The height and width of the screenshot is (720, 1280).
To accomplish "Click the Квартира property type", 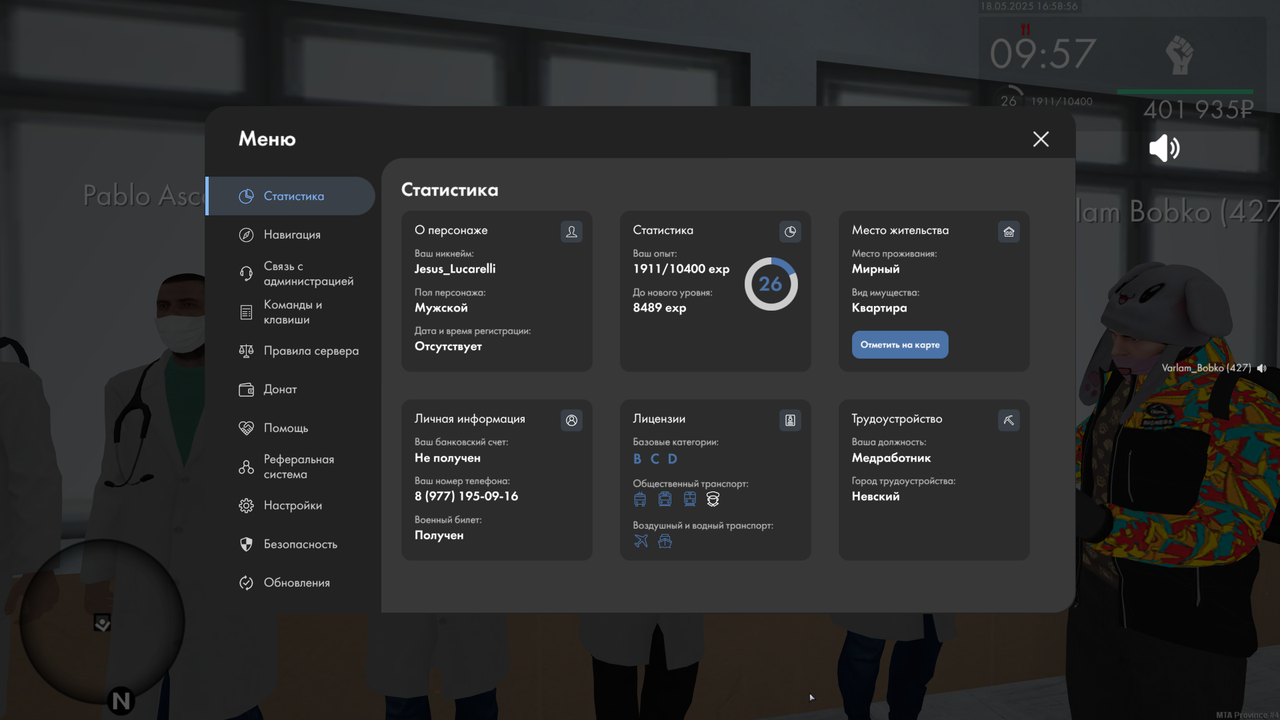I will pyautogui.click(x=880, y=308).
